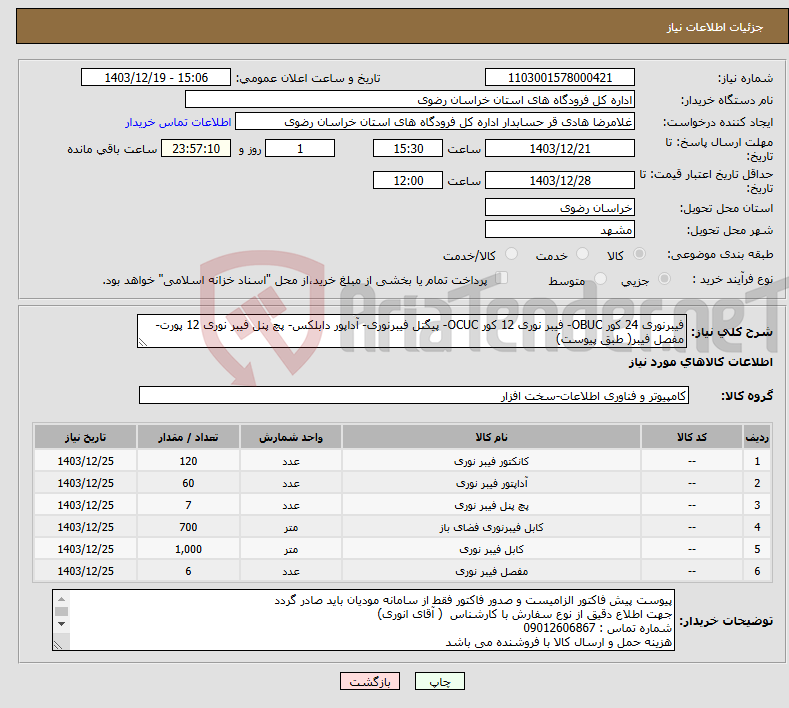Image resolution: width=789 pixels, height=708 pixels.
Task: Click item name پچ پنل فیبر نوری
Action: 491,505
